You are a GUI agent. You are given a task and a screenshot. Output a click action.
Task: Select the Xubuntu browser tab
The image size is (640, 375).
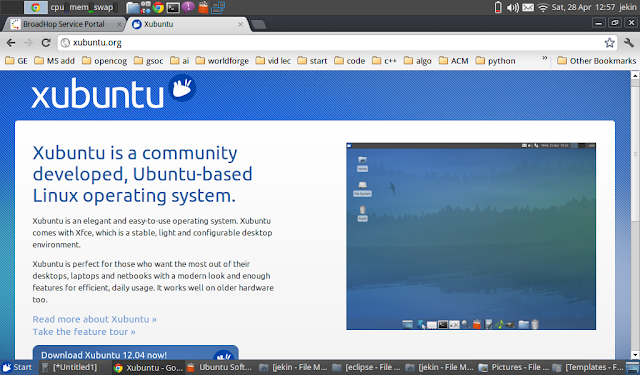point(188,24)
